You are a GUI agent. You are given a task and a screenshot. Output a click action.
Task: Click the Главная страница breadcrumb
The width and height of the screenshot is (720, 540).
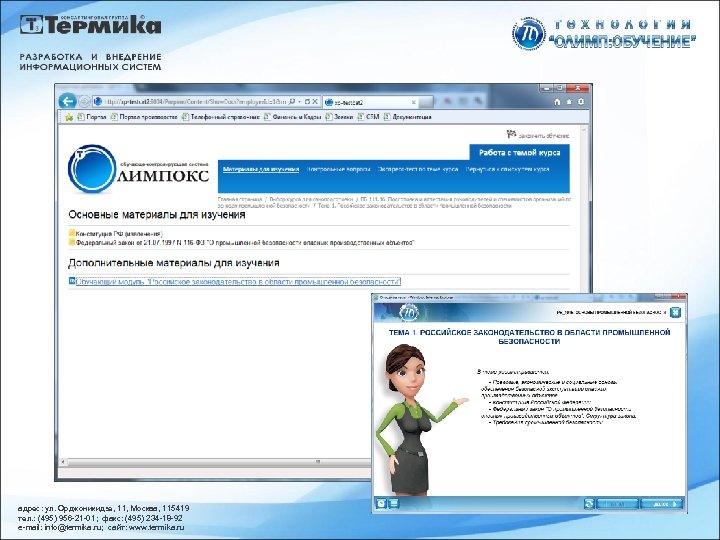[239, 200]
